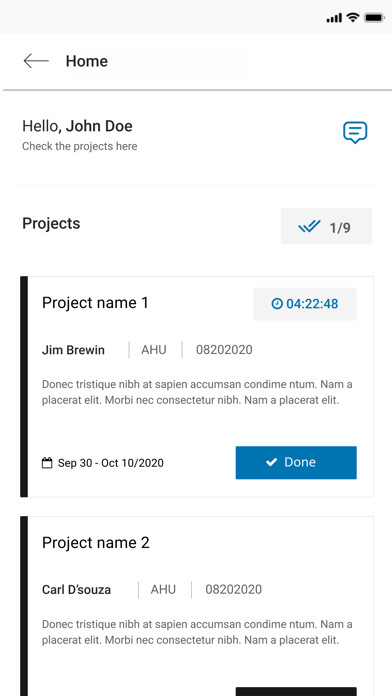Click the Projects section heading
This screenshot has width=392, height=696.
[51, 223]
